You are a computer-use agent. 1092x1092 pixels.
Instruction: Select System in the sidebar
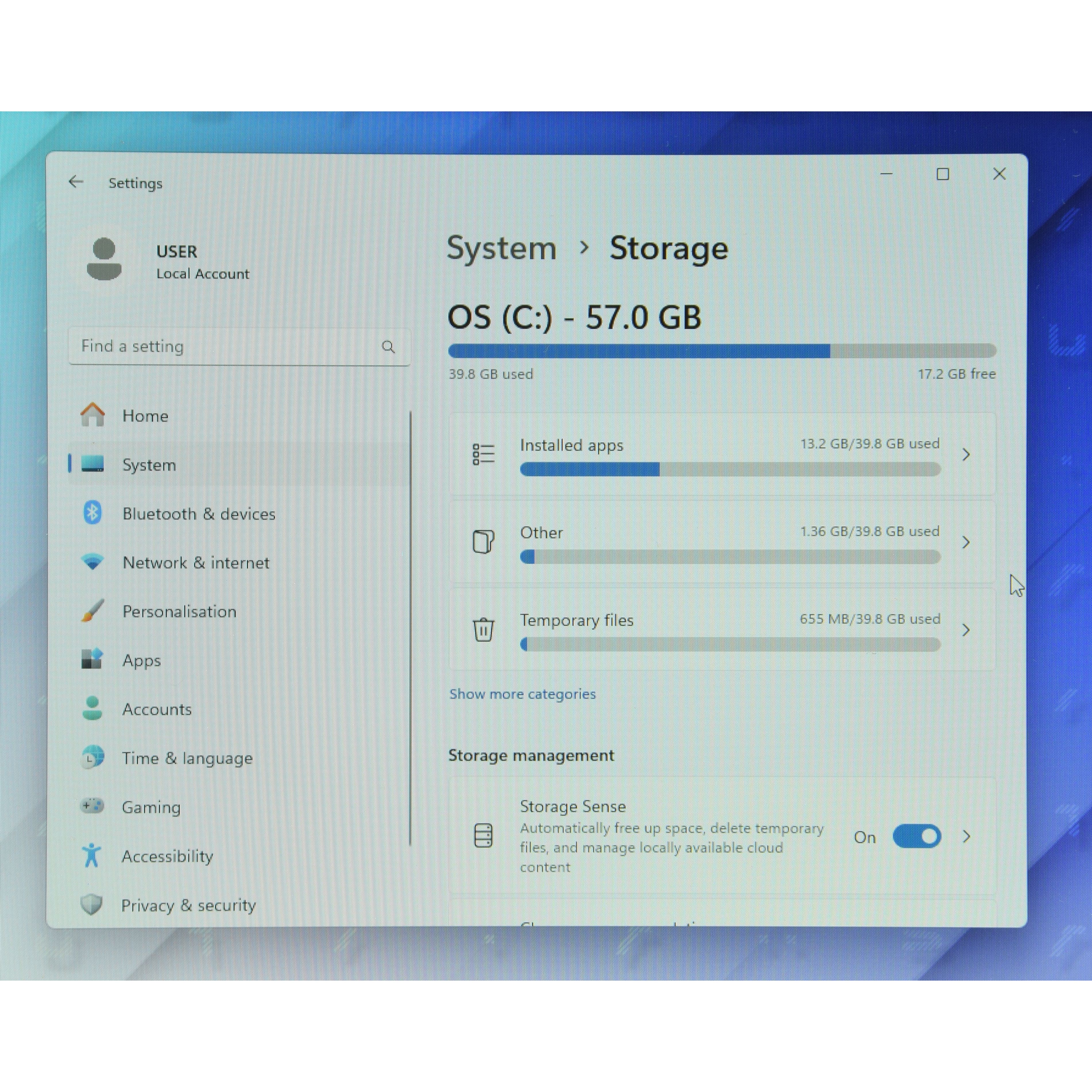239,464
